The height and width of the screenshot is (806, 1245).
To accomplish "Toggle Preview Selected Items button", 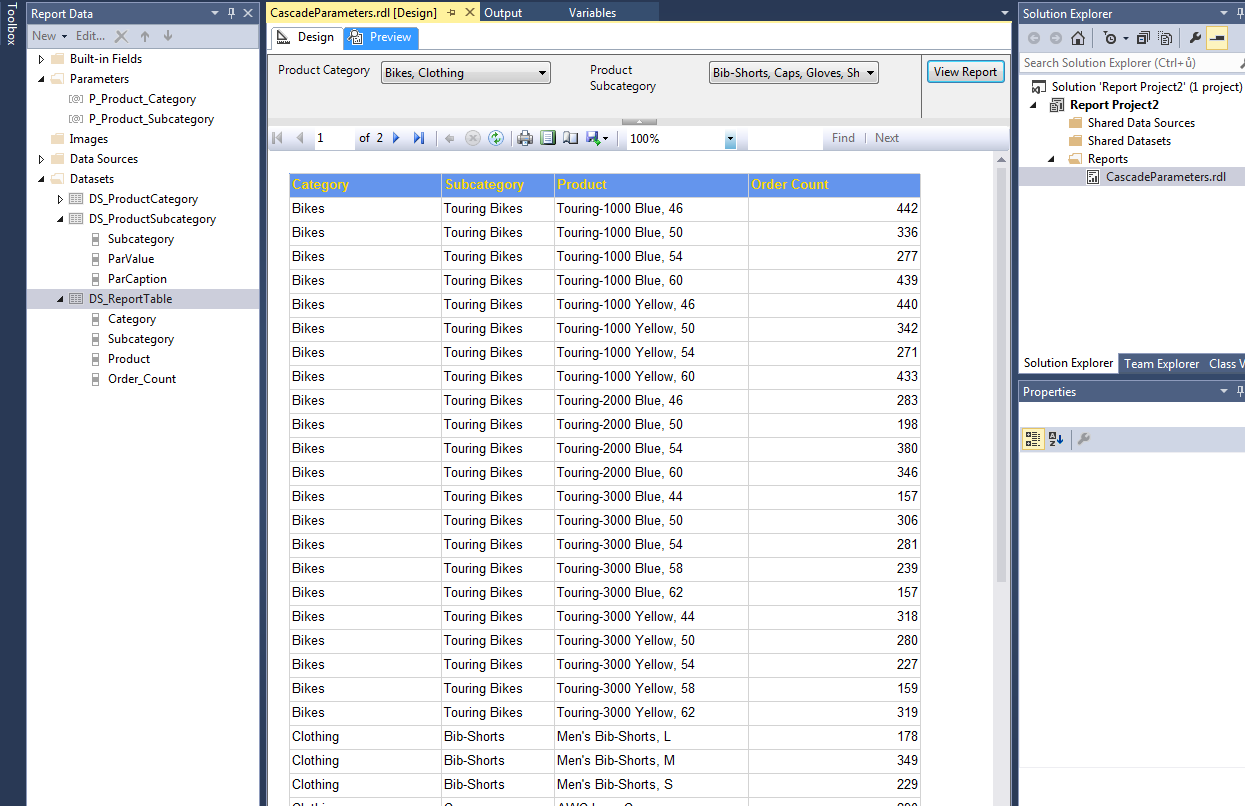I will pyautogui.click(x=1217, y=38).
